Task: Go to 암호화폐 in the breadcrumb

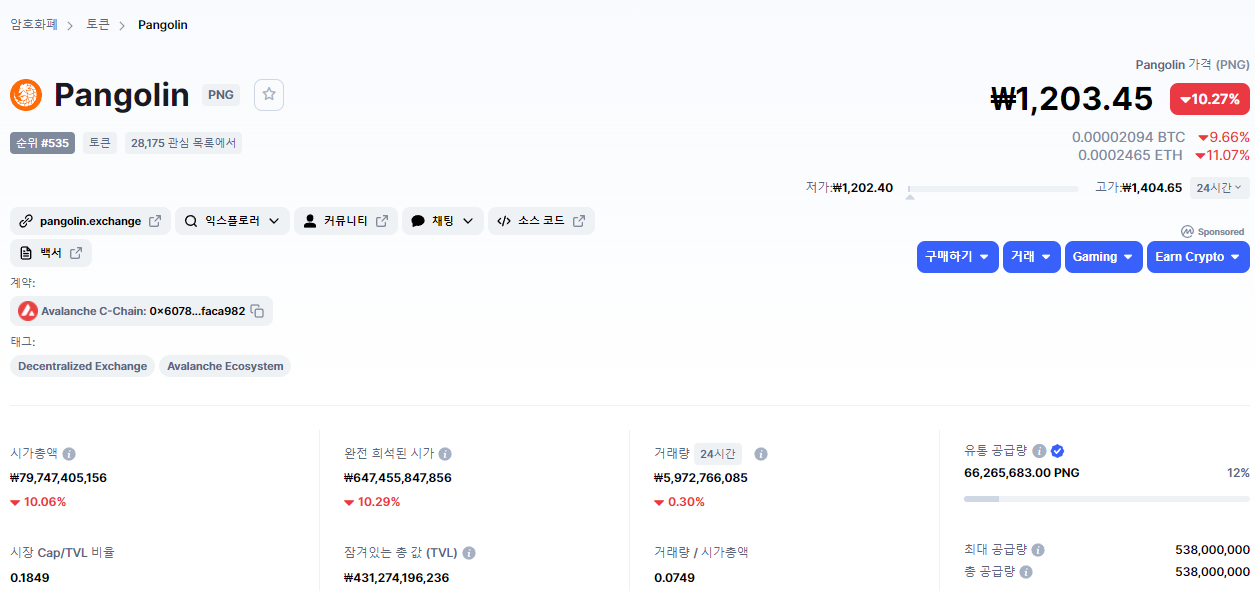Action: tap(32, 24)
